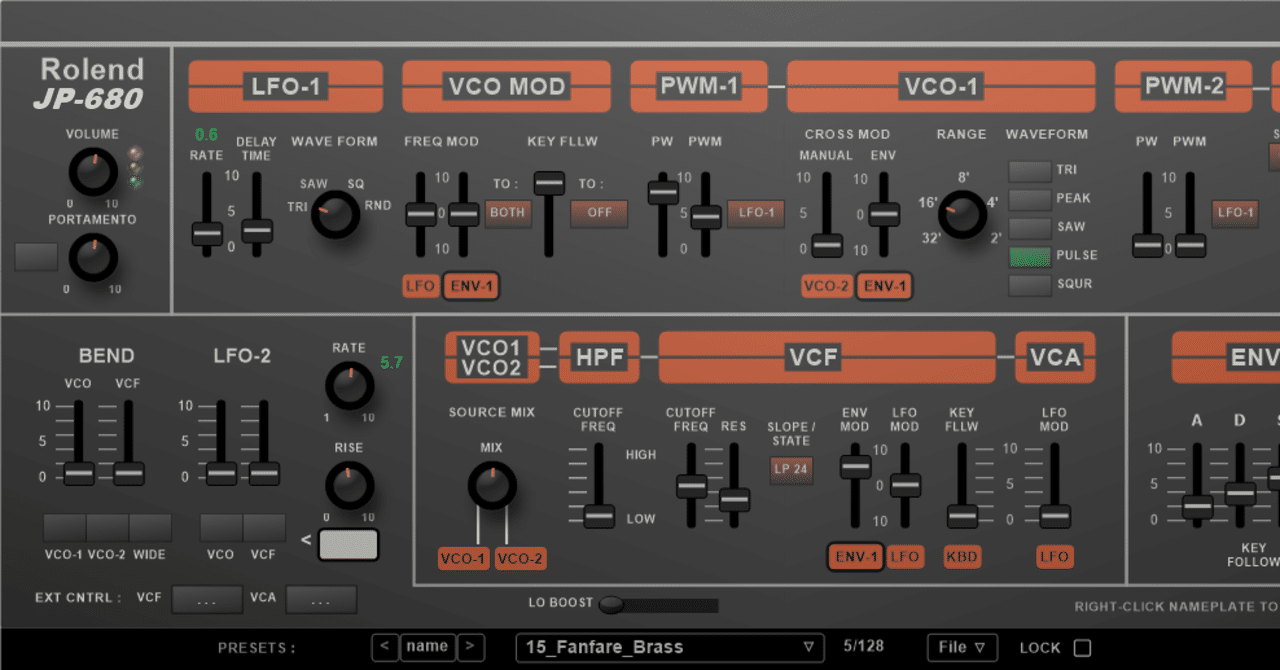Open the EXT CNTRL VCA selector

[321, 599]
